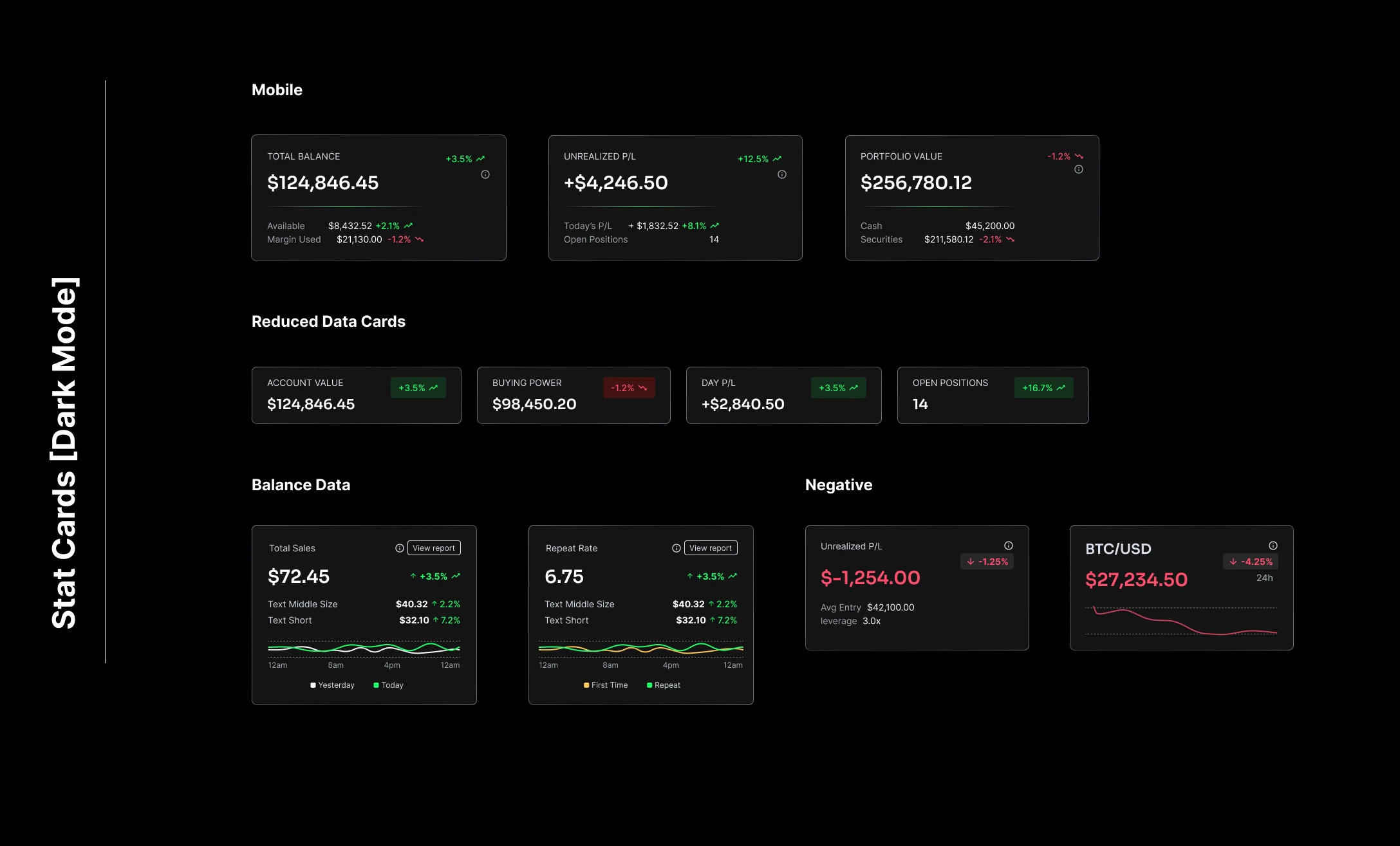Click the info icon on the Unrealized P/L mobile card
Viewport: 1400px width, 846px height.
(782, 174)
